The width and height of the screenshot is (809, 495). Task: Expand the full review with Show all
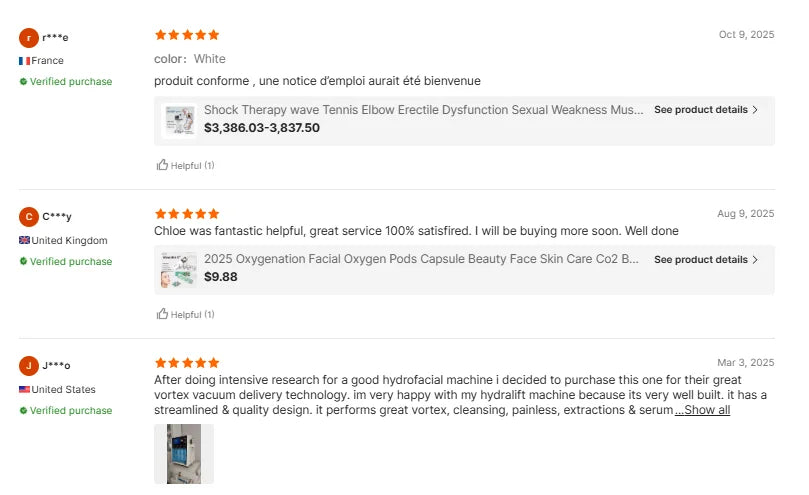click(x=703, y=410)
